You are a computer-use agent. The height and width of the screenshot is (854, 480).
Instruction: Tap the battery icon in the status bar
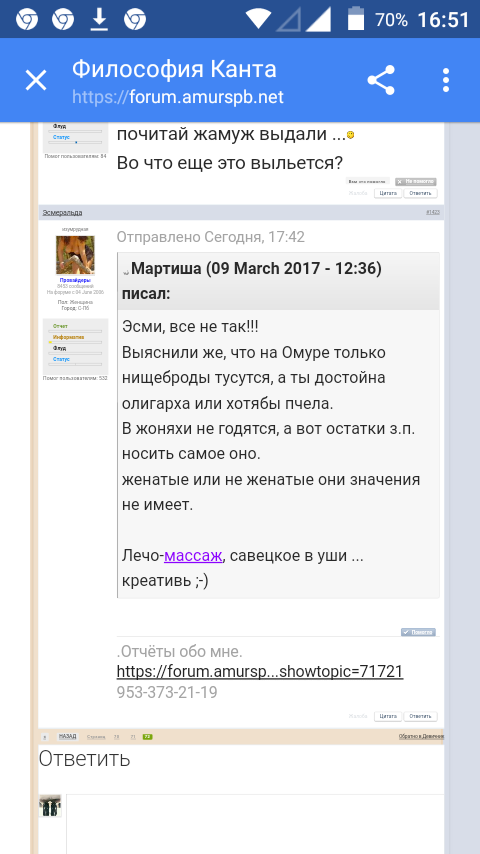[x=356, y=18]
